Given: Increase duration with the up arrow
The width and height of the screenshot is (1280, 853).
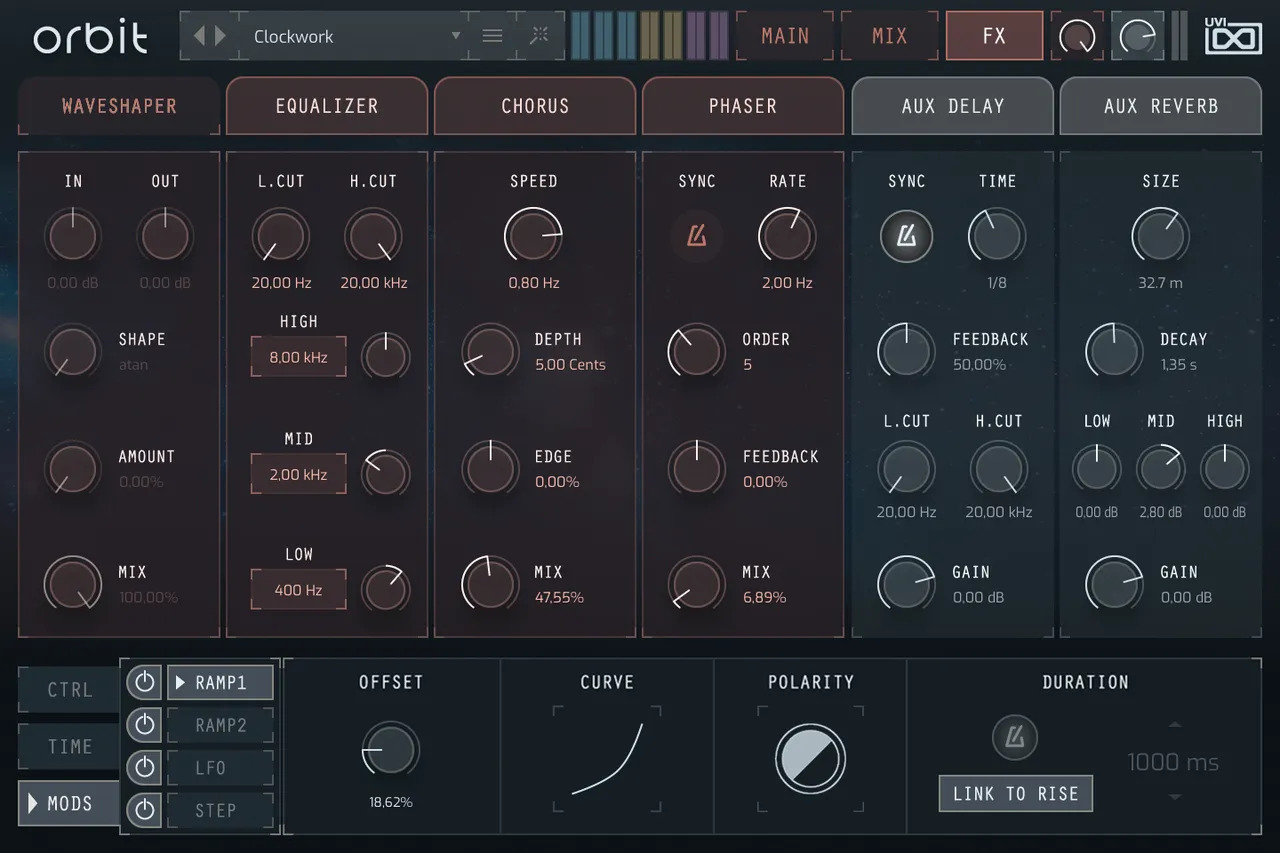Looking at the screenshot, I should pos(1175,725).
